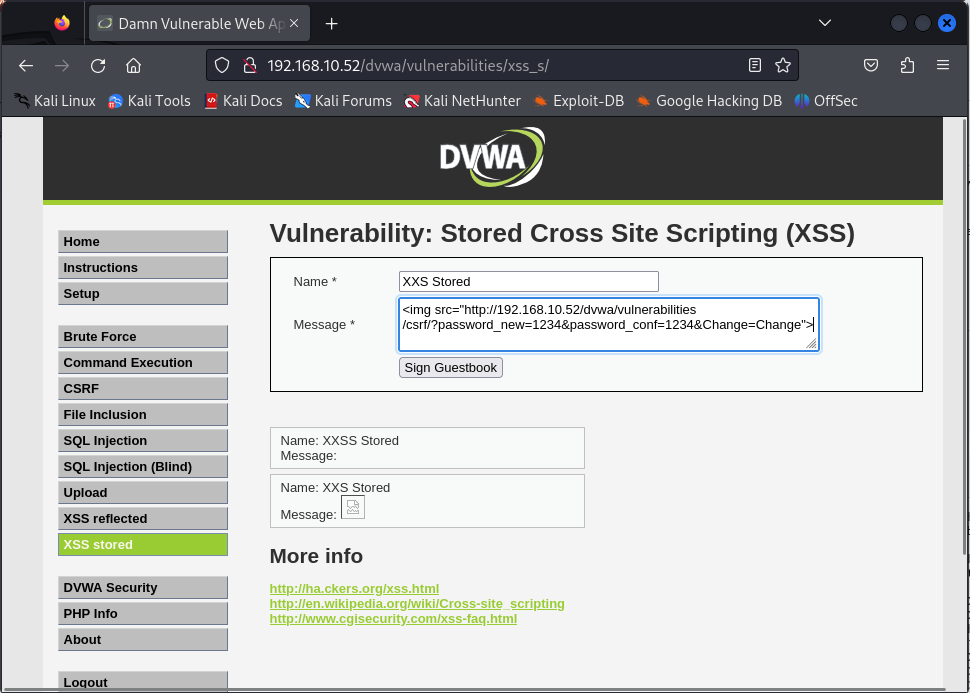
Task: Expand the list all tabs chevron
Action: (x=825, y=24)
